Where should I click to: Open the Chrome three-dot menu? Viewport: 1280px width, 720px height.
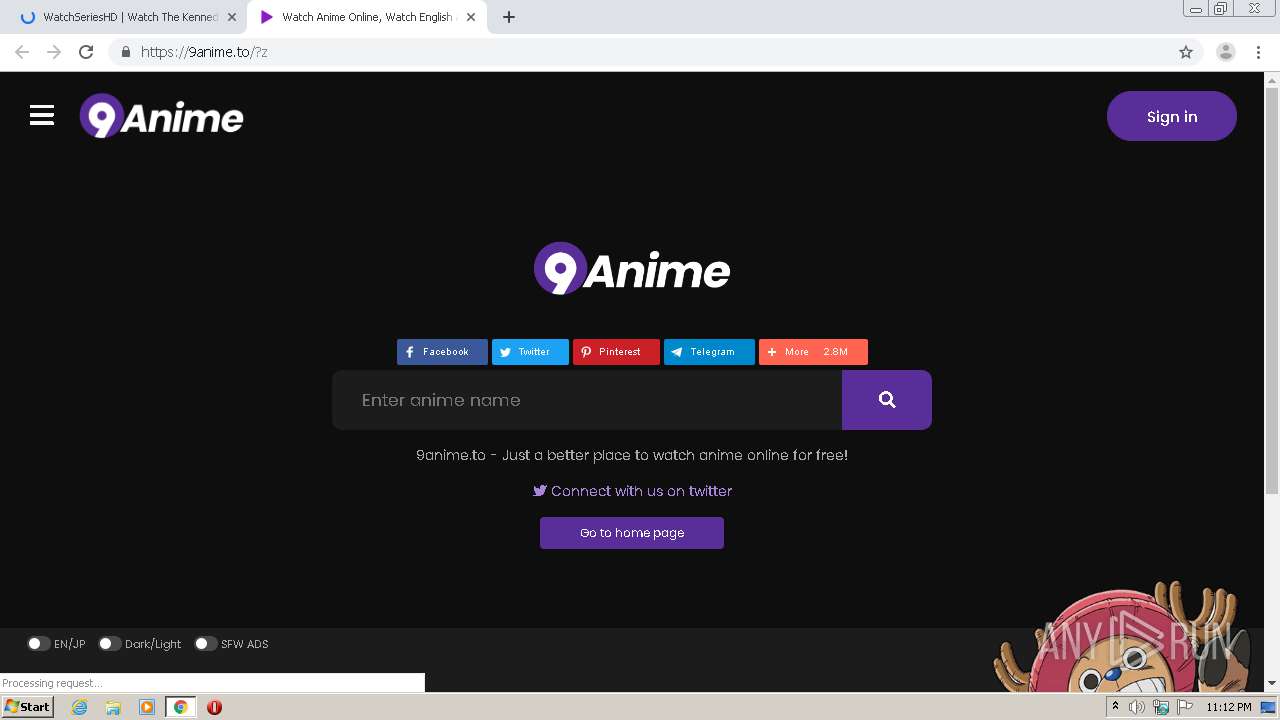click(x=1258, y=52)
